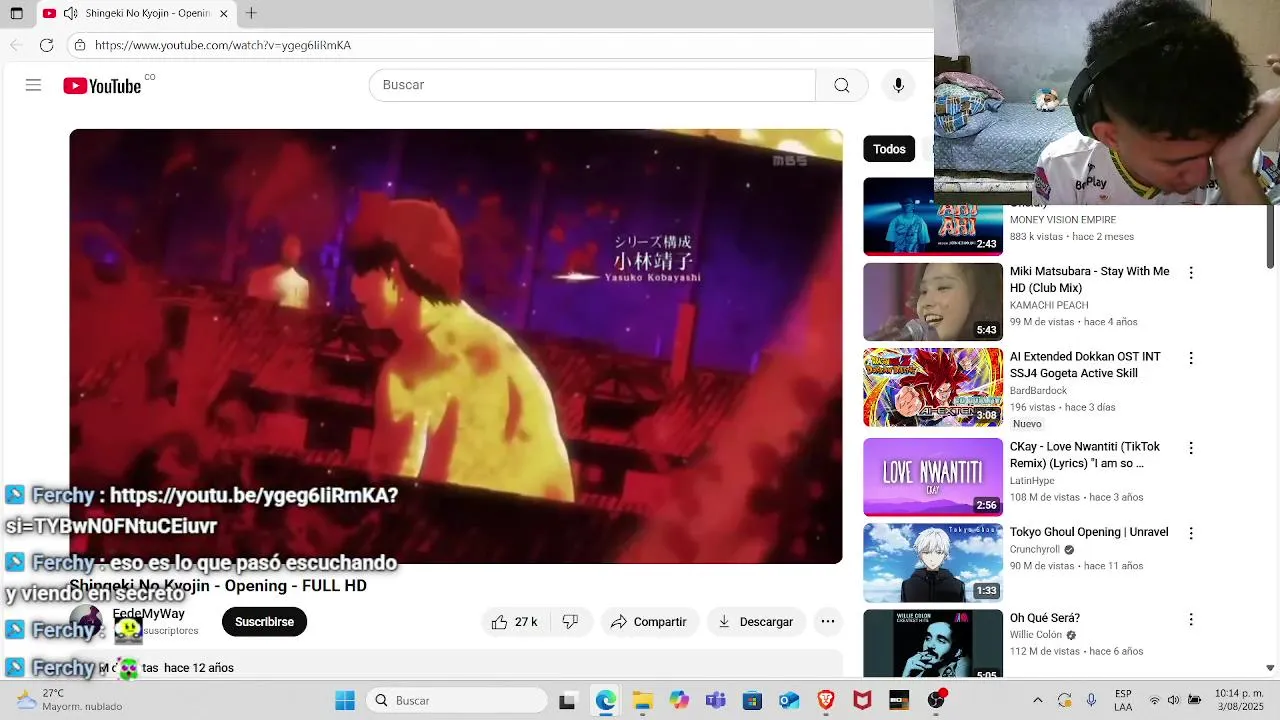
Task: Launch Copilot from the taskbar
Action: tap(679, 701)
